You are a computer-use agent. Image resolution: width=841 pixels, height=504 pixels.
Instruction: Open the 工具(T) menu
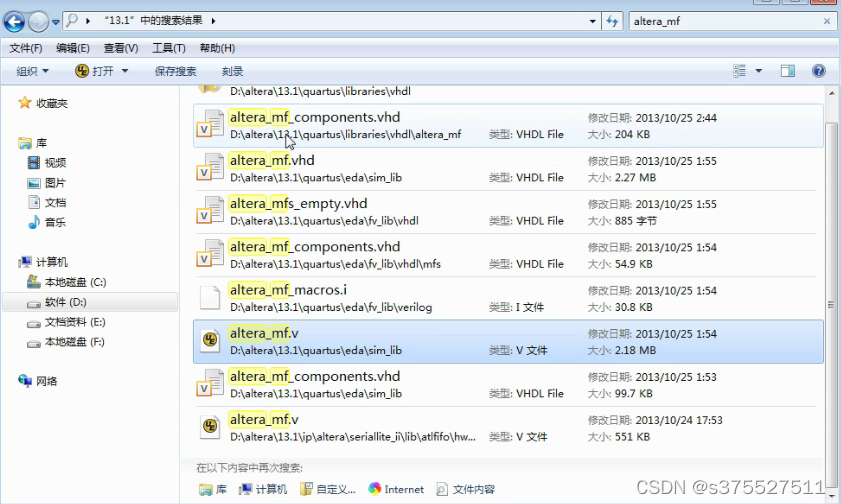(x=168, y=48)
